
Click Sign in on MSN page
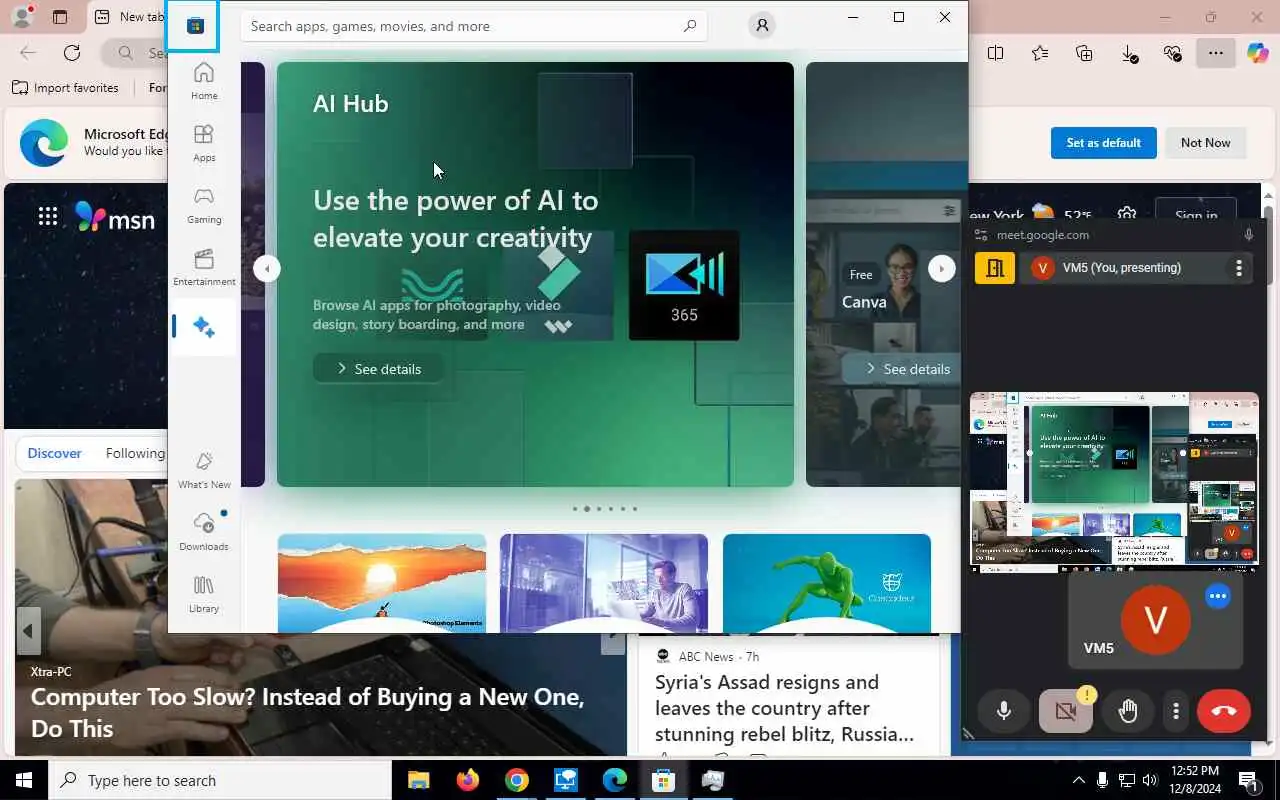(x=1196, y=215)
